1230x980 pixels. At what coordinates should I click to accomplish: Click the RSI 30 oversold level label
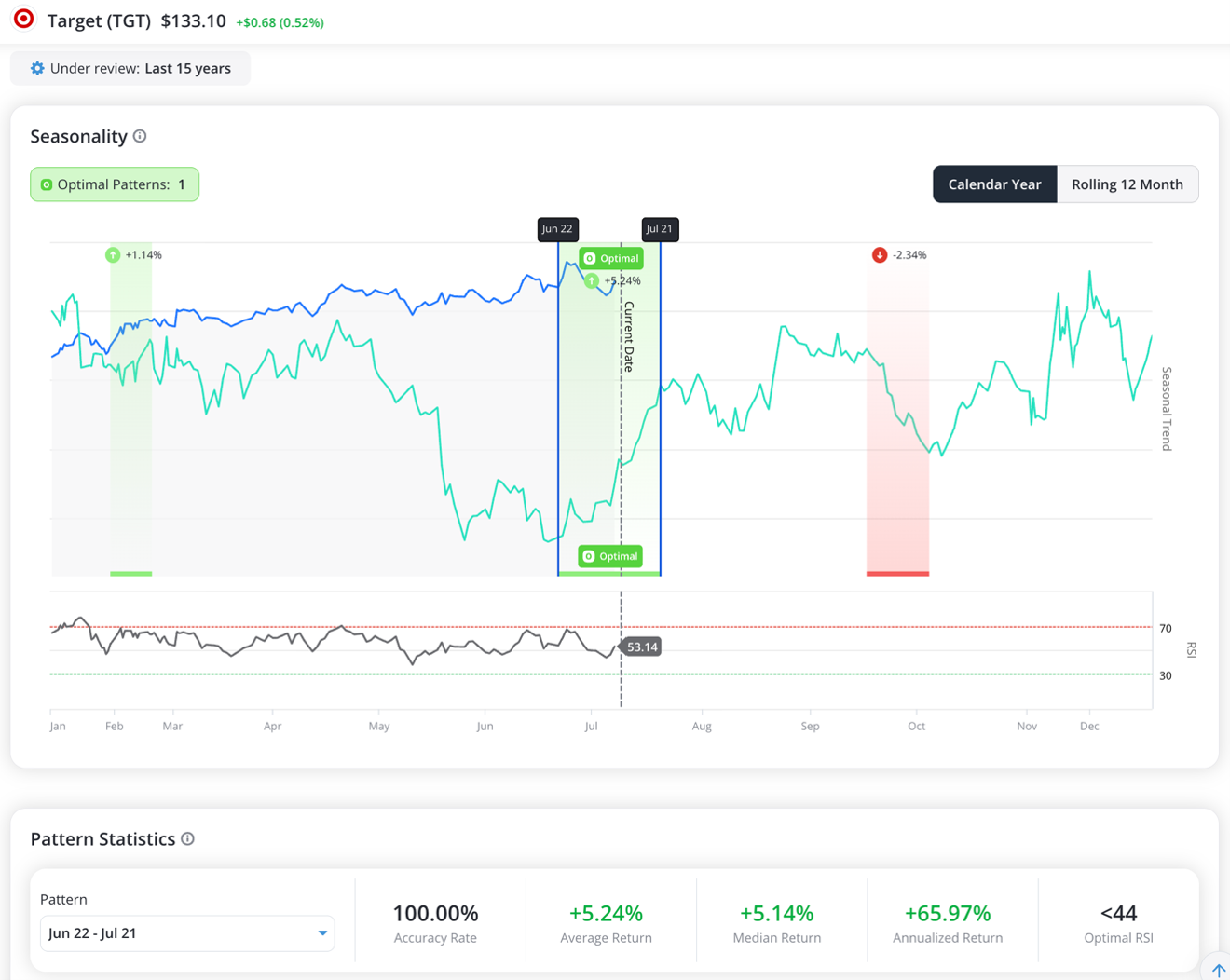[1165, 675]
